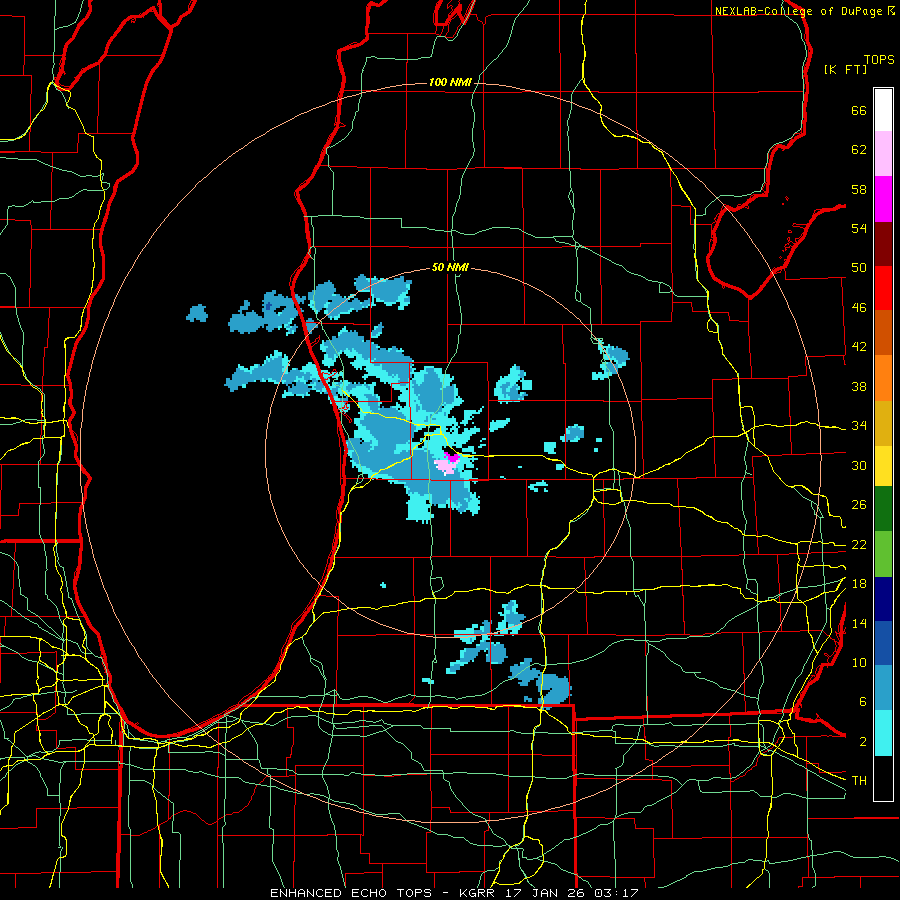
Task: Pick the cyan legend swatch at the bottom
Action: (883, 733)
